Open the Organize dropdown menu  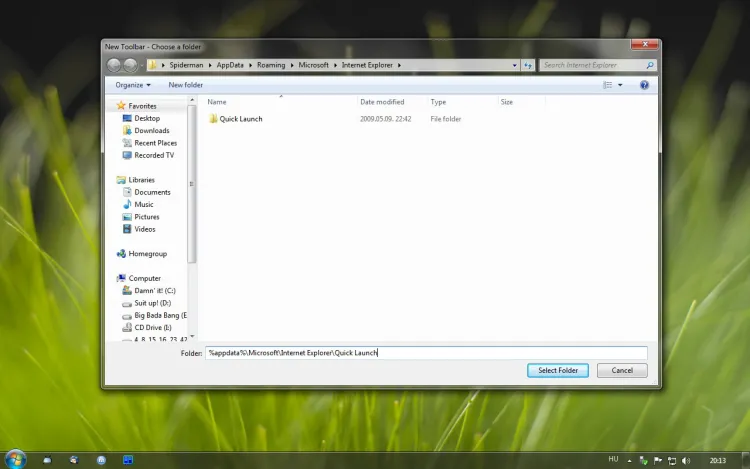coord(133,85)
